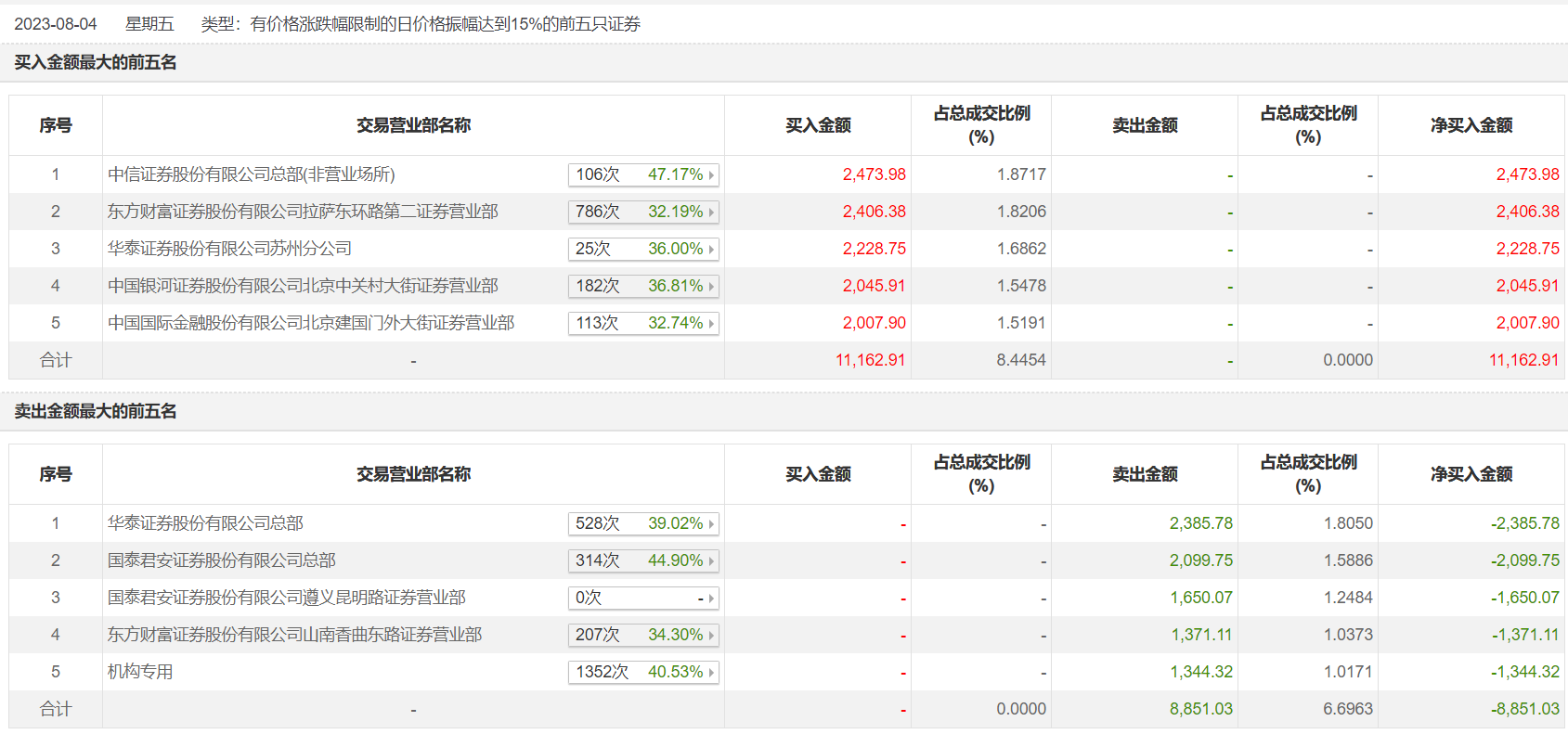This screenshot has height=734, width=1568.
Task: Click total ratio 8.4454
Action: [x=1021, y=360]
